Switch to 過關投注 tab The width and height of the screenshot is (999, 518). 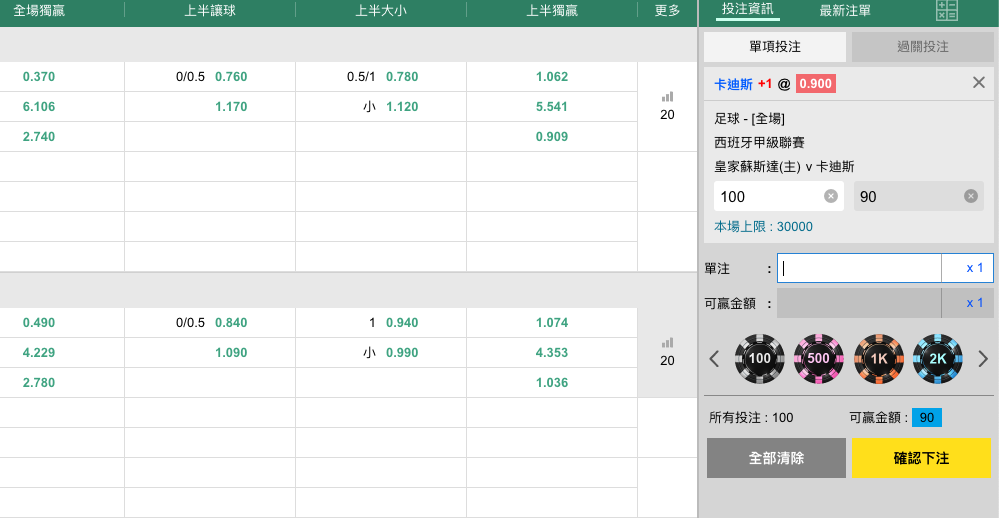click(x=922, y=47)
